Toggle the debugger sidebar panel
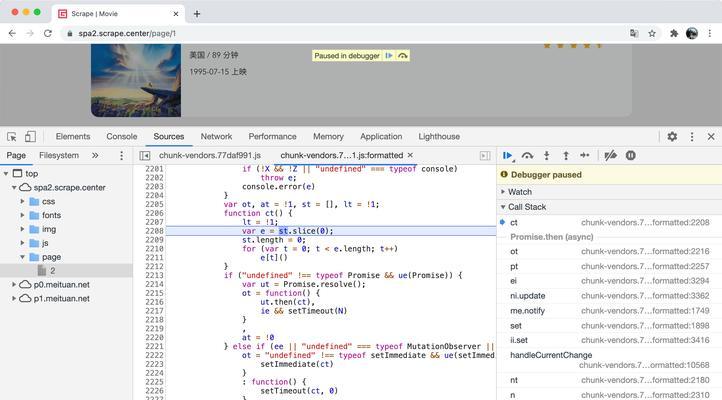The image size is (722, 400). pyautogui.click(x=485, y=156)
